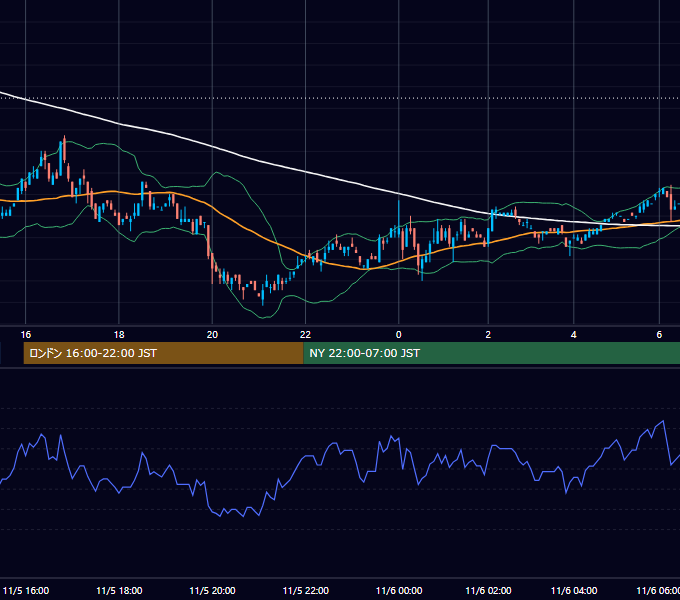Viewport: 680px width, 600px height.
Task: Click the hour label 18 on price chart axis
Action: pos(119,334)
